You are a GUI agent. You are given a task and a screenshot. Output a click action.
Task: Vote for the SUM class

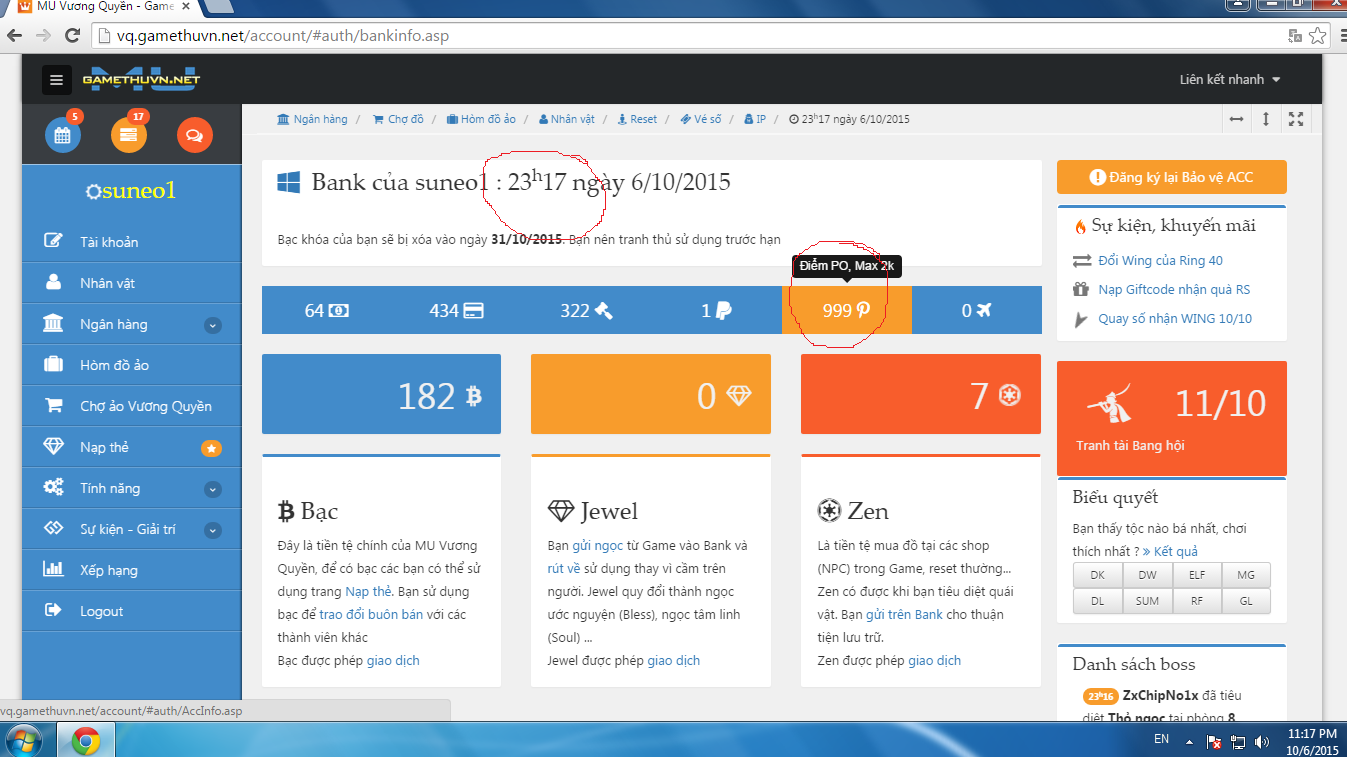[1147, 601]
